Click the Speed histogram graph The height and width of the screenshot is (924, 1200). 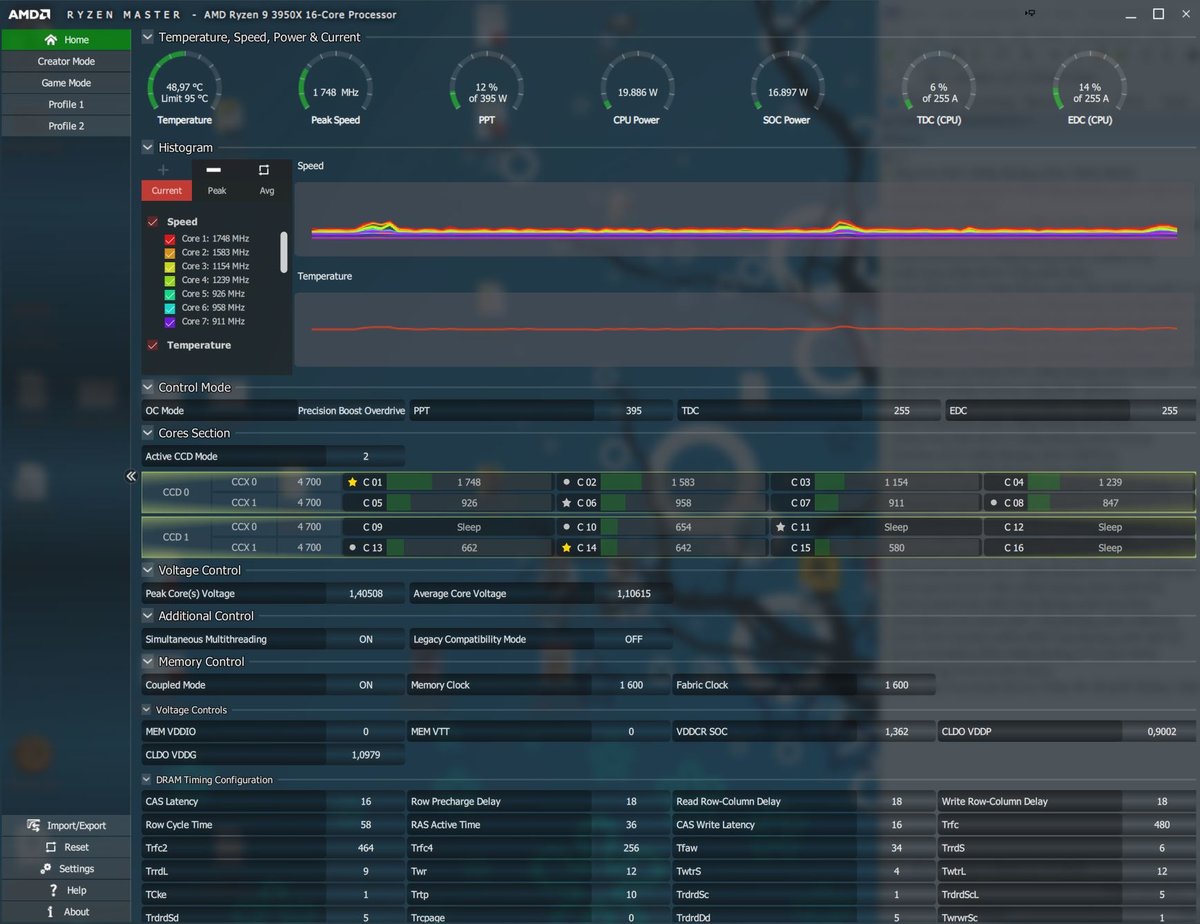coord(746,218)
